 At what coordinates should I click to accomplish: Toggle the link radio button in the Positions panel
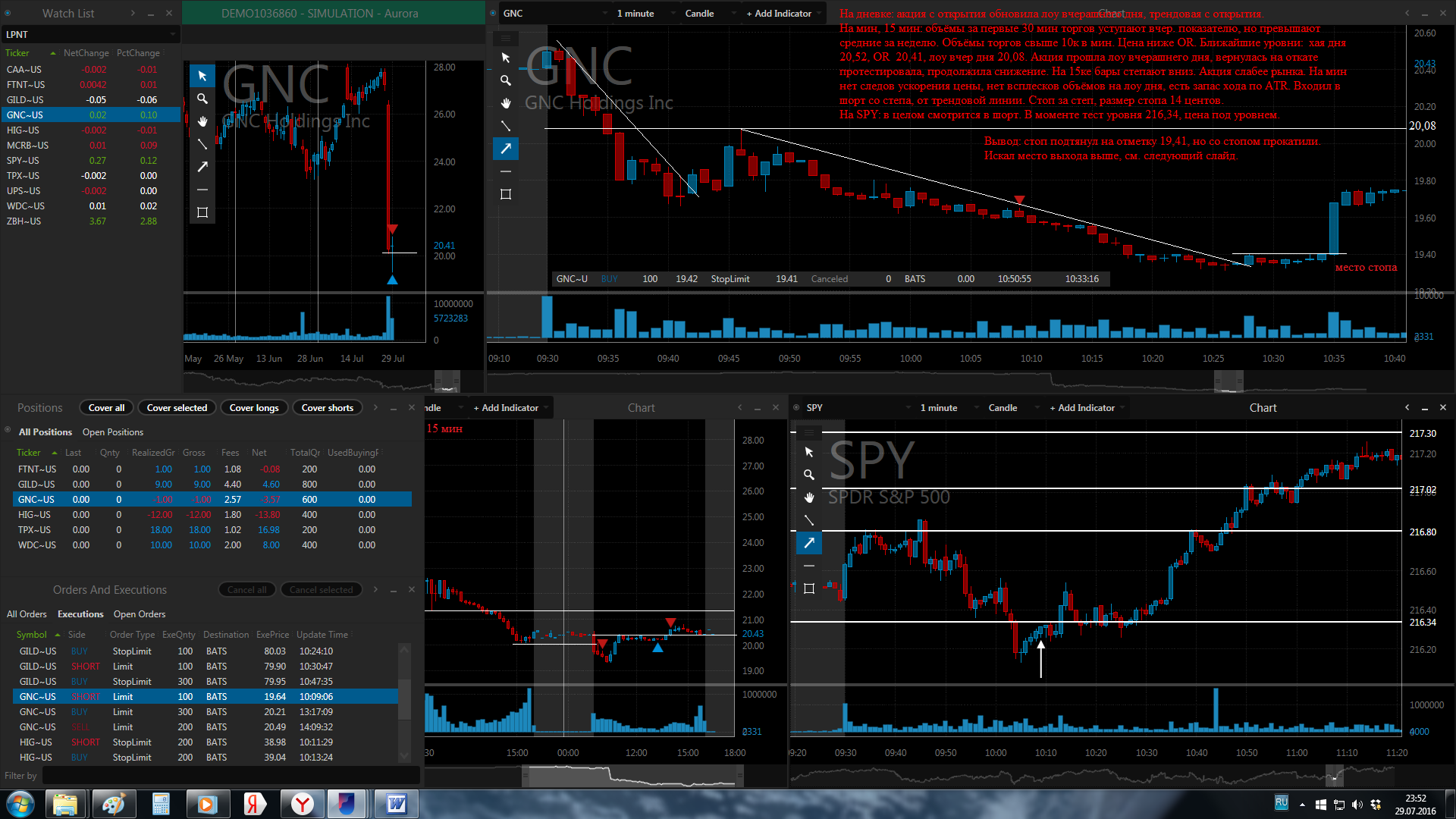pos(8,430)
